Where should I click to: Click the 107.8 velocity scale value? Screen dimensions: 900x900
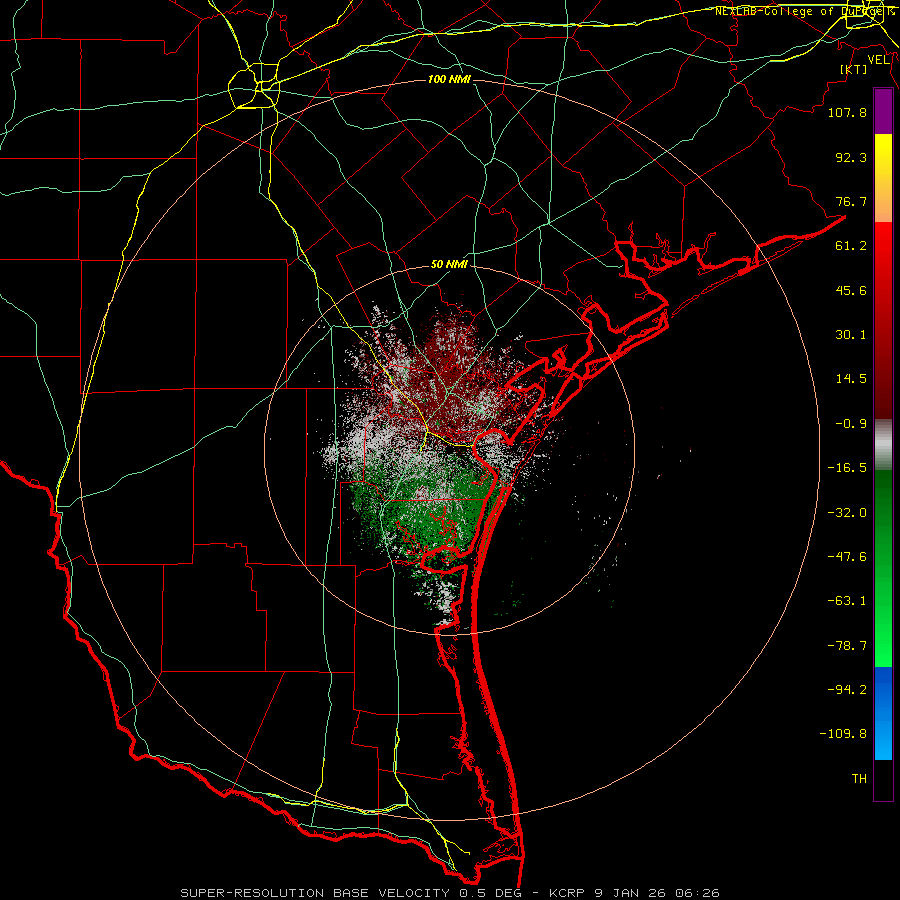click(x=847, y=112)
